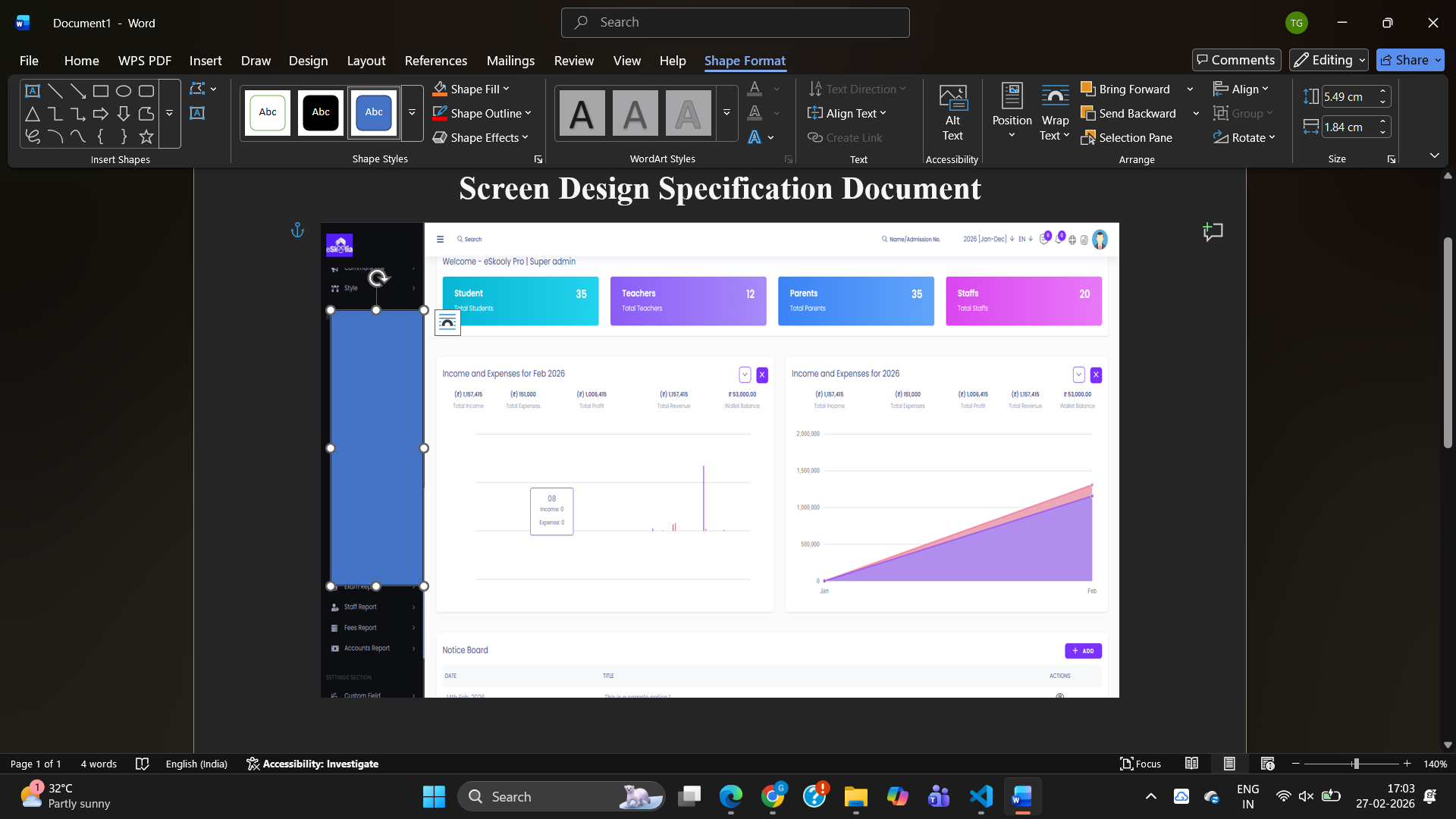Expand the Shape Fill dropdown
The height and width of the screenshot is (819, 1456).
pyautogui.click(x=507, y=89)
